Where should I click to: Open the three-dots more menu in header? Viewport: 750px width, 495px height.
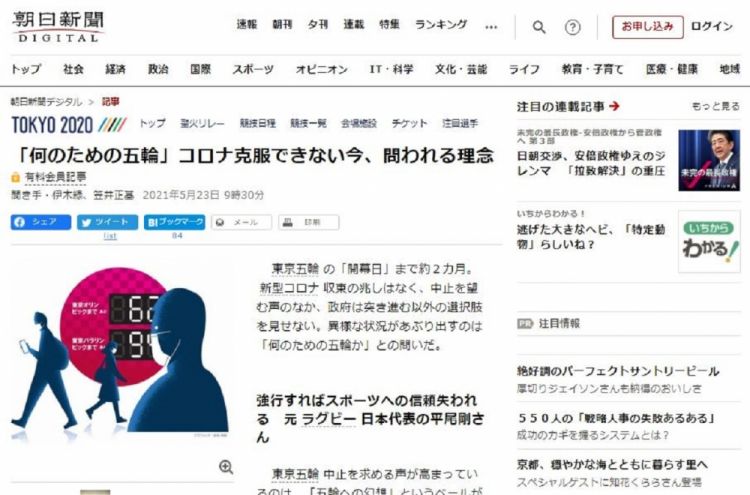(491, 27)
